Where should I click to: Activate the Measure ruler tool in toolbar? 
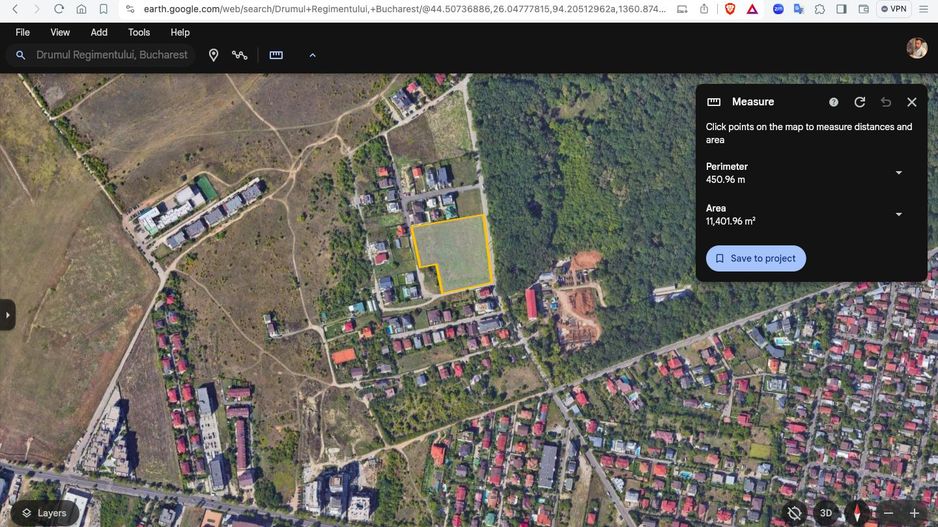[x=276, y=55]
